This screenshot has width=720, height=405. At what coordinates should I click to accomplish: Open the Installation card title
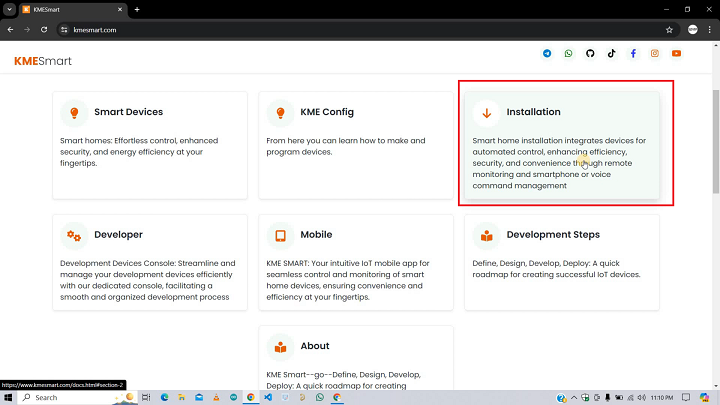pyautogui.click(x=534, y=112)
